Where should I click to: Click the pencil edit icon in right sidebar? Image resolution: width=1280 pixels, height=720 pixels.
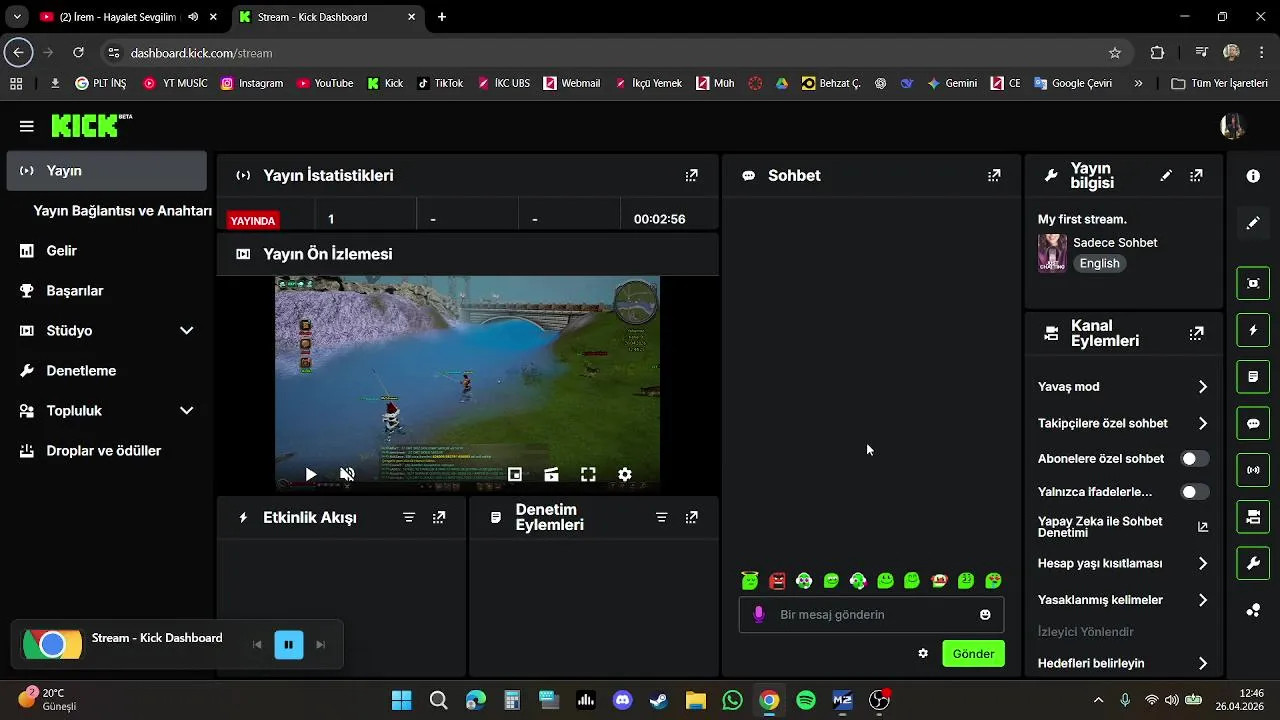1253,223
